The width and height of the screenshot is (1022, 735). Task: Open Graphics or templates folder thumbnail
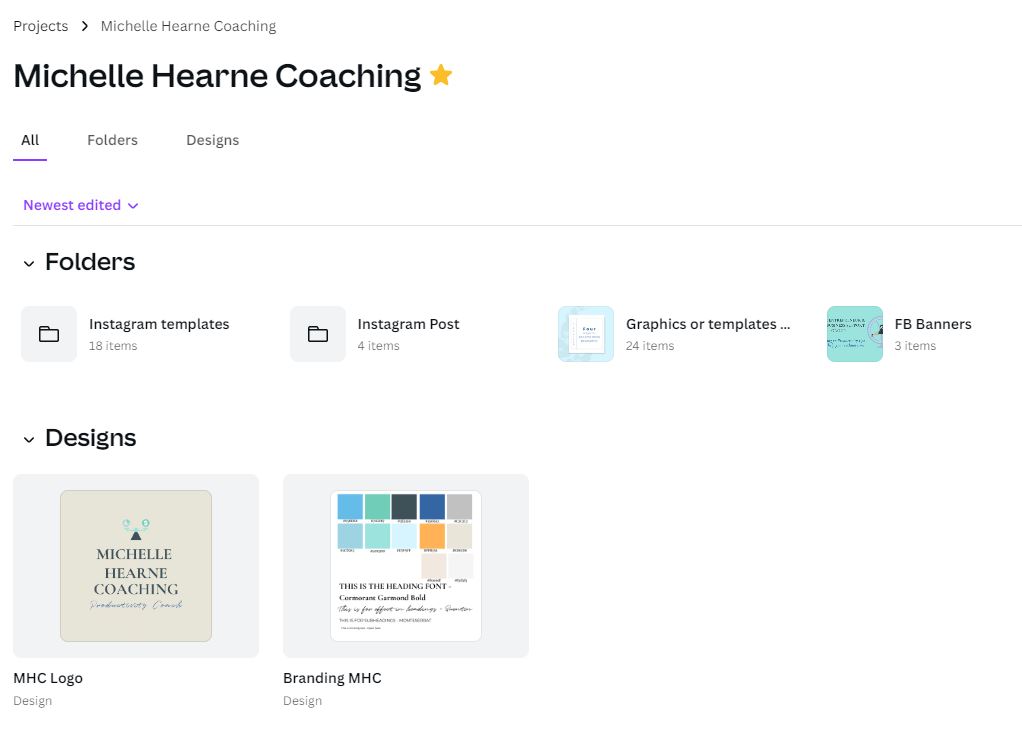tap(586, 334)
